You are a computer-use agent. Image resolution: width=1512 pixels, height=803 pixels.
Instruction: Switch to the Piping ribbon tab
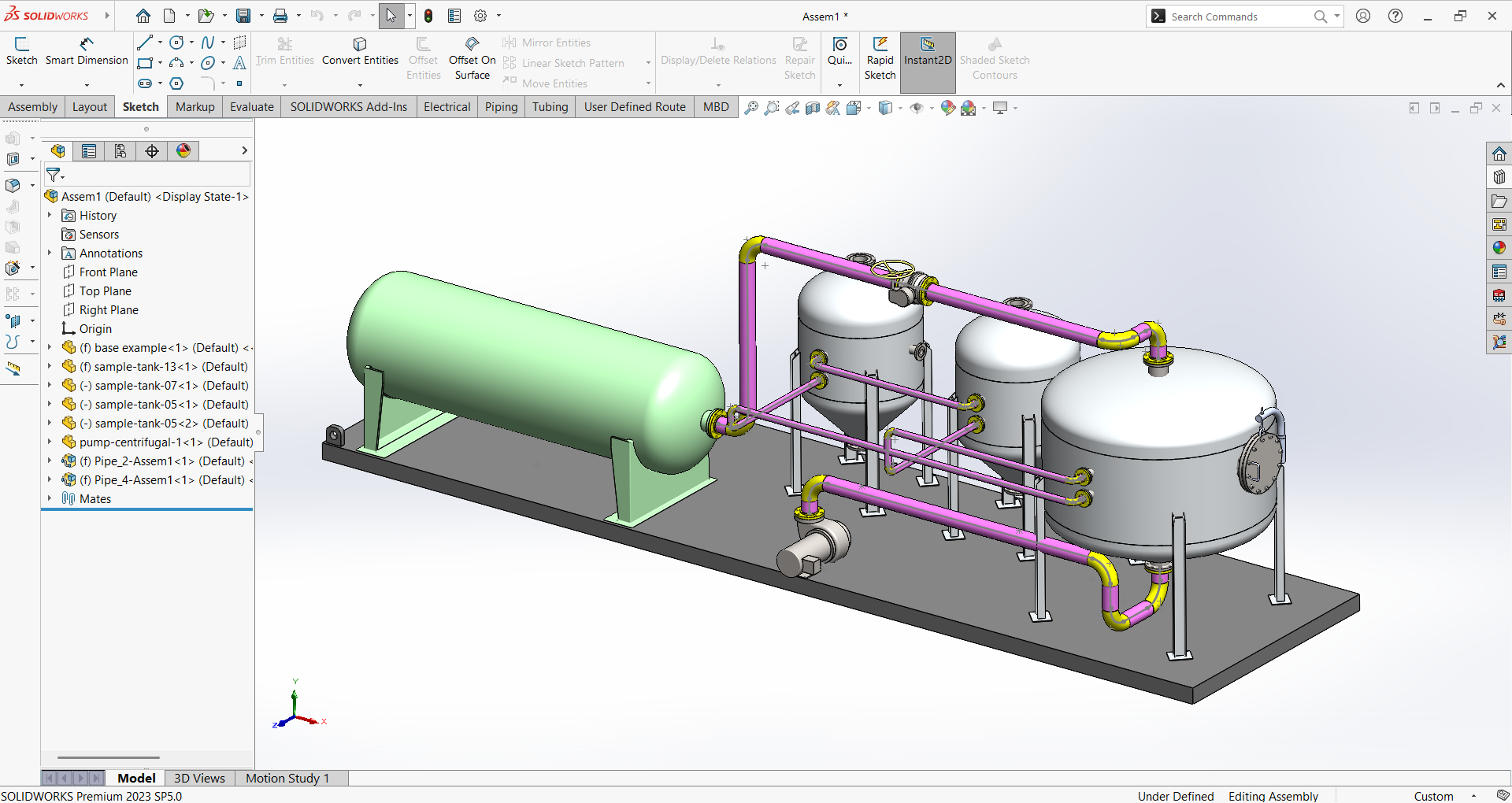501,106
